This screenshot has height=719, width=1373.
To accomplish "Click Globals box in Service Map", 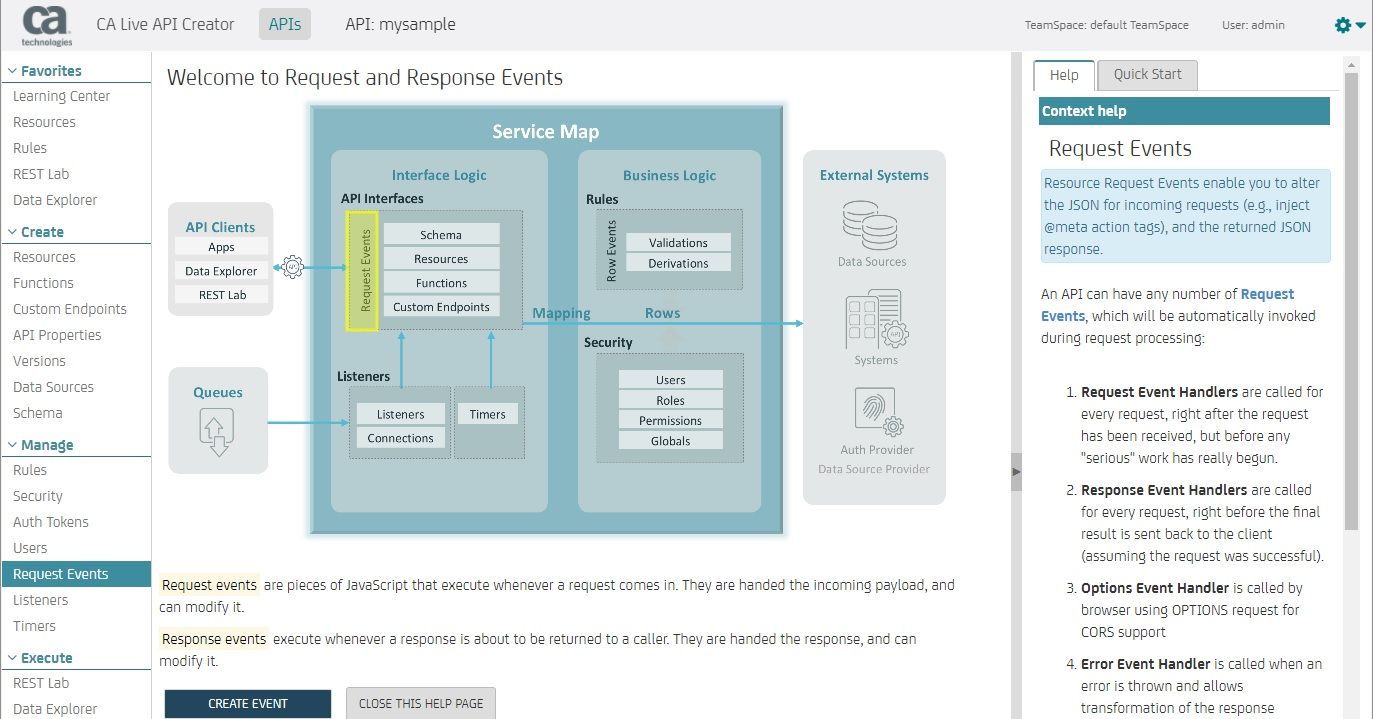I will coord(670,441).
